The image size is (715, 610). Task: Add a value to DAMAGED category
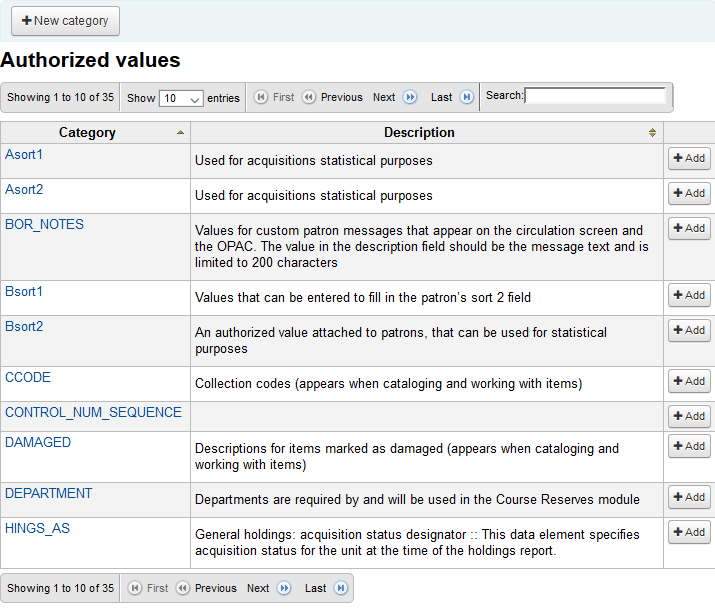(688, 446)
